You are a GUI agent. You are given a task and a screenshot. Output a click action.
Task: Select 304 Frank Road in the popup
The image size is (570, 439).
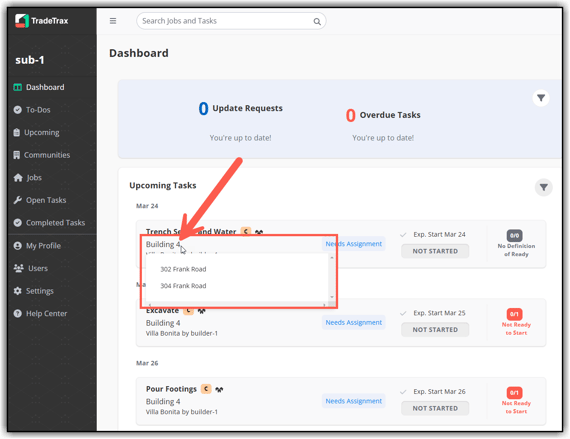coord(183,286)
